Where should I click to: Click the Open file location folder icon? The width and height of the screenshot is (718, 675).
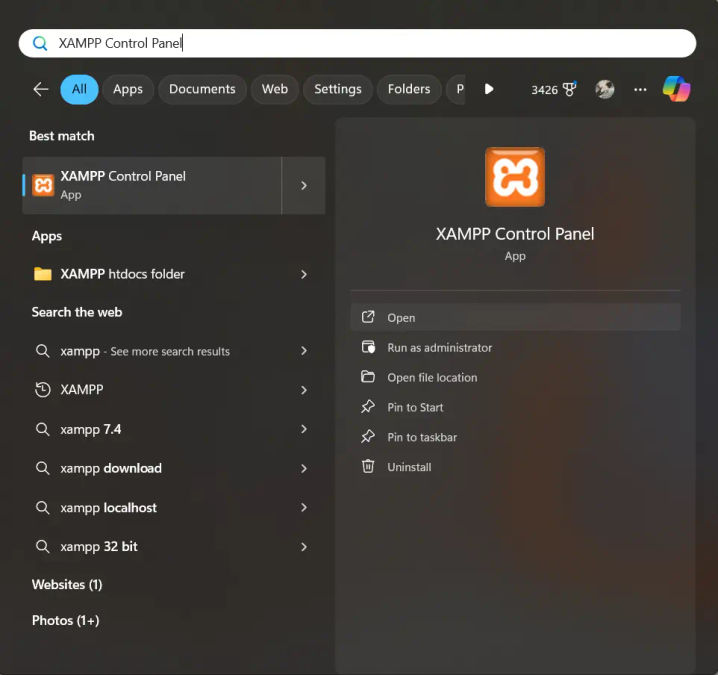click(368, 377)
